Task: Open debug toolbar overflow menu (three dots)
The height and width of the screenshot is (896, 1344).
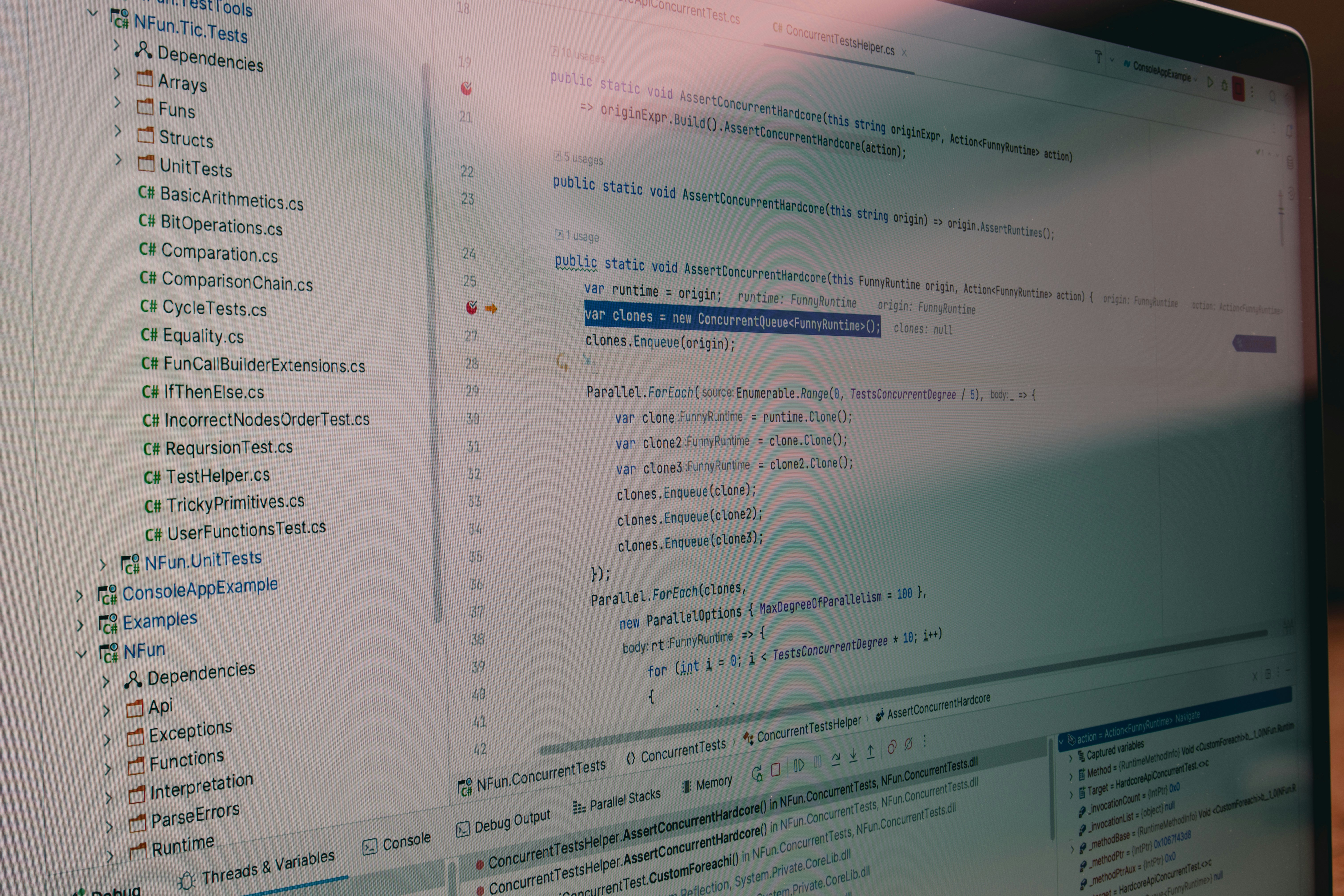Action: (925, 741)
